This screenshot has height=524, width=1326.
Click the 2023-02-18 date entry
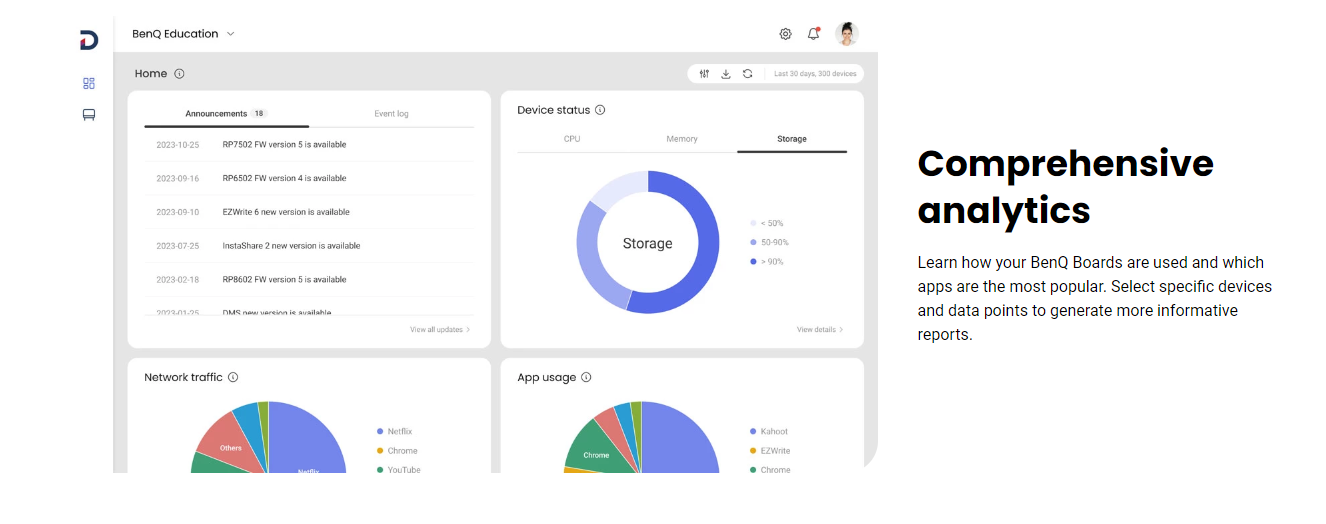coord(177,280)
